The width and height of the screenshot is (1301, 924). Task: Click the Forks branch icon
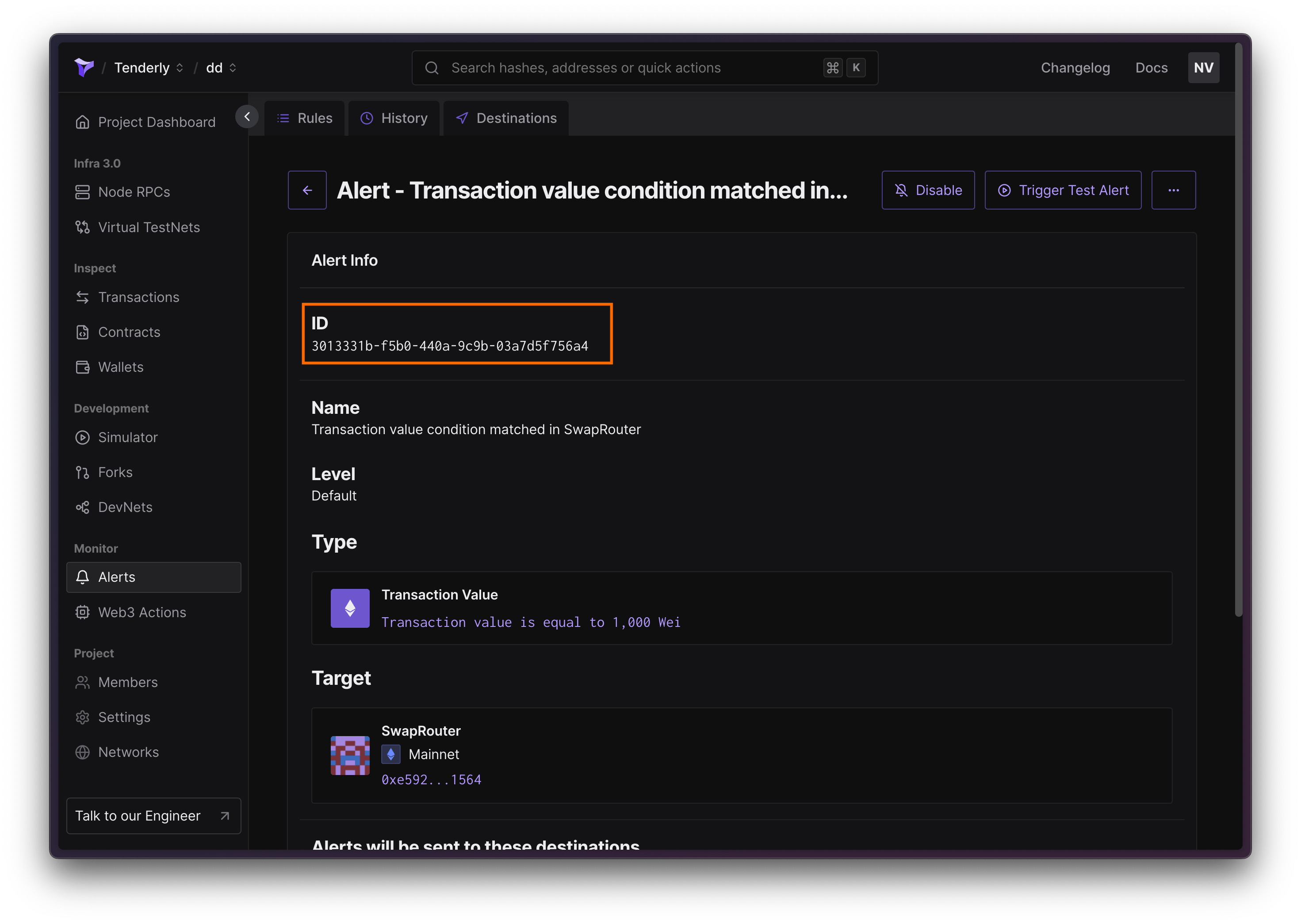pos(83,472)
